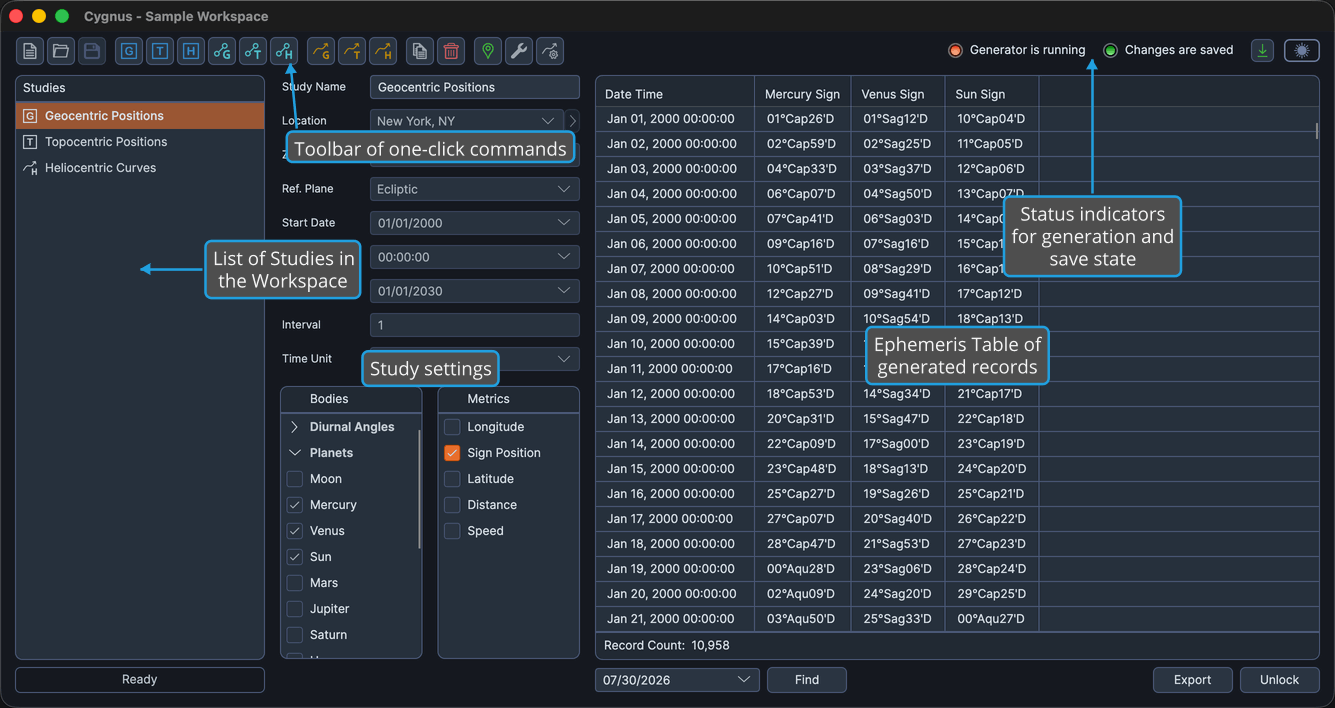Open the wrench settings tool
The width and height of the screenshot is (1335, 708).
tap(519, 51)
